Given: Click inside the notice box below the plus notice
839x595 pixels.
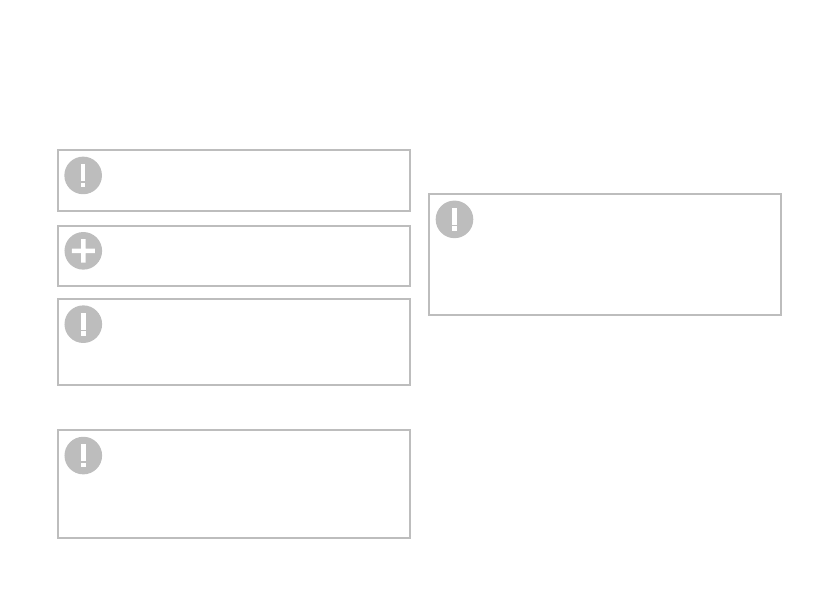Looking at the screenshot, I should 250,342.
